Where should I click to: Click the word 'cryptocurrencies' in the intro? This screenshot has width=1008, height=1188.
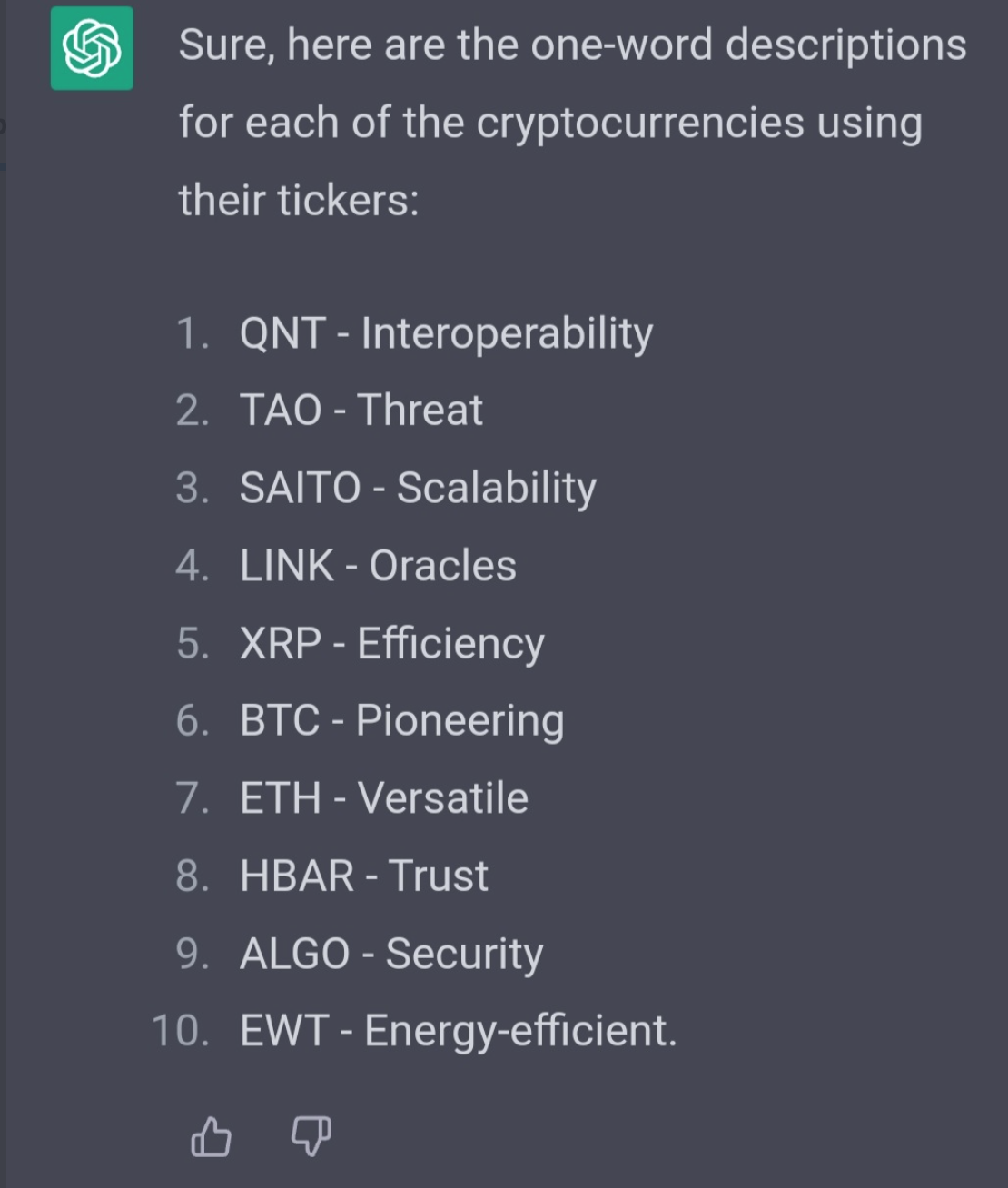coord(640,124)
